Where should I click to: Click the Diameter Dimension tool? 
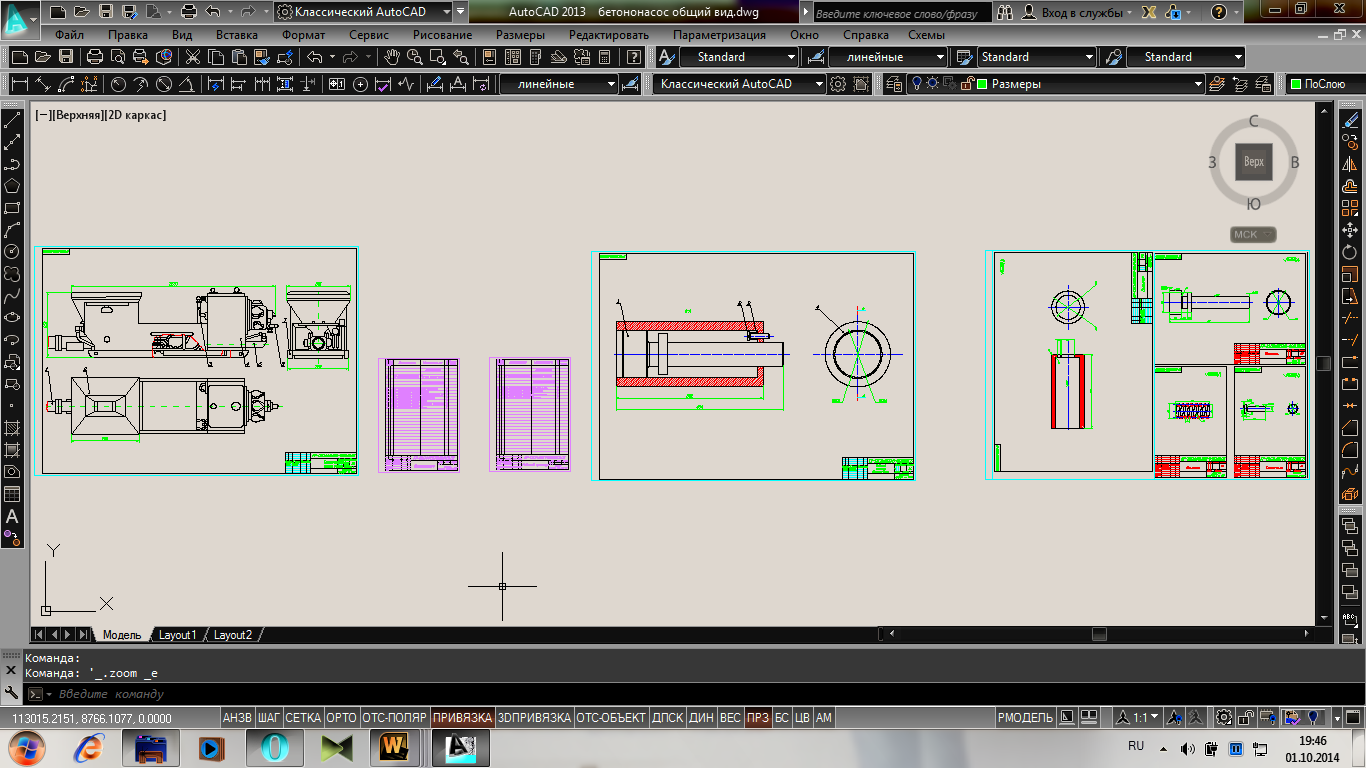point(164,84)
